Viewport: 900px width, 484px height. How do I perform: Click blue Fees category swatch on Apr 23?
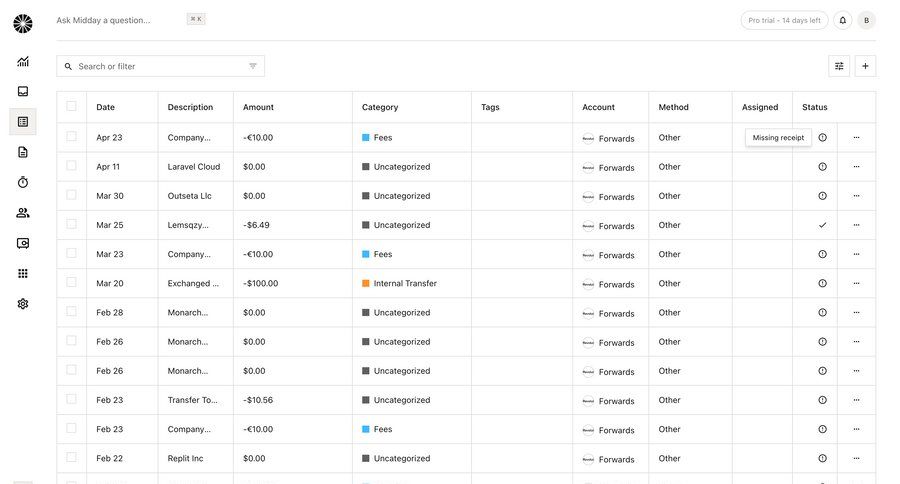366,138
